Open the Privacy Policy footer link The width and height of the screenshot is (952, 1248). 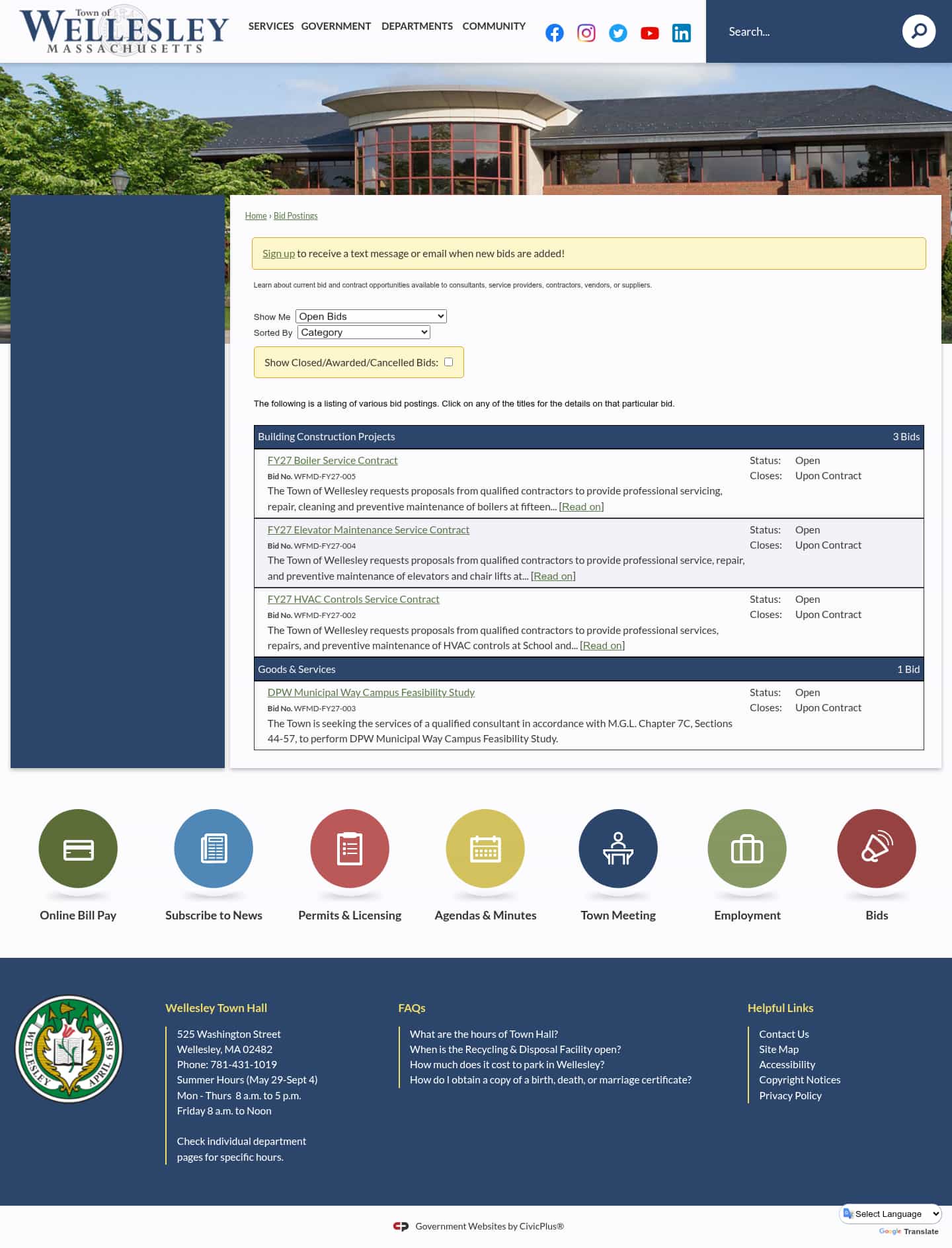[x=790, y=1095]
